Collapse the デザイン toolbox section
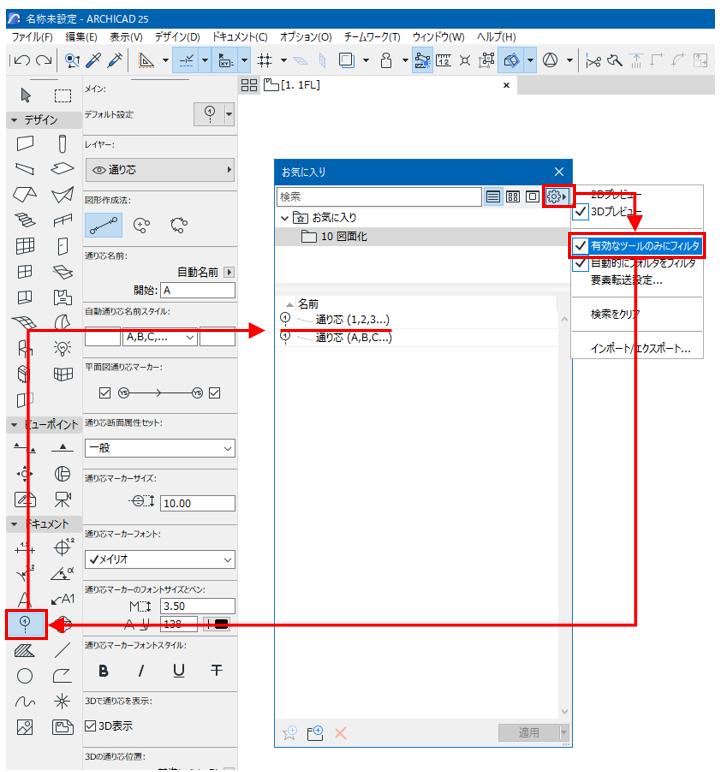 [x=14, y=120]
